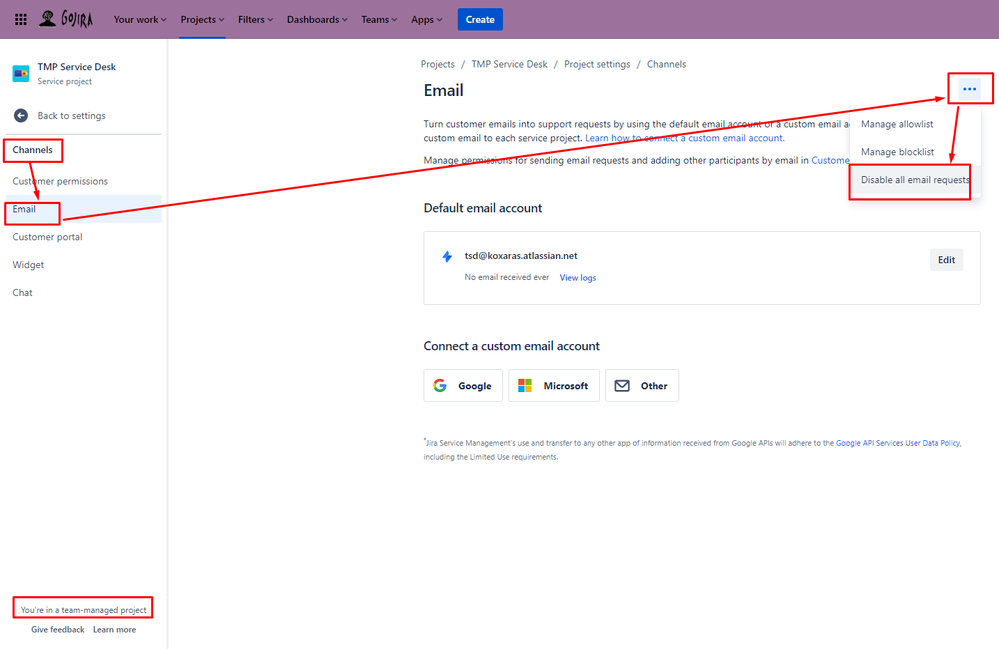The height and width of the screenshot is (649, 999).
Task: Go to Projects breadcrumb
Action: tap(438, 64)
